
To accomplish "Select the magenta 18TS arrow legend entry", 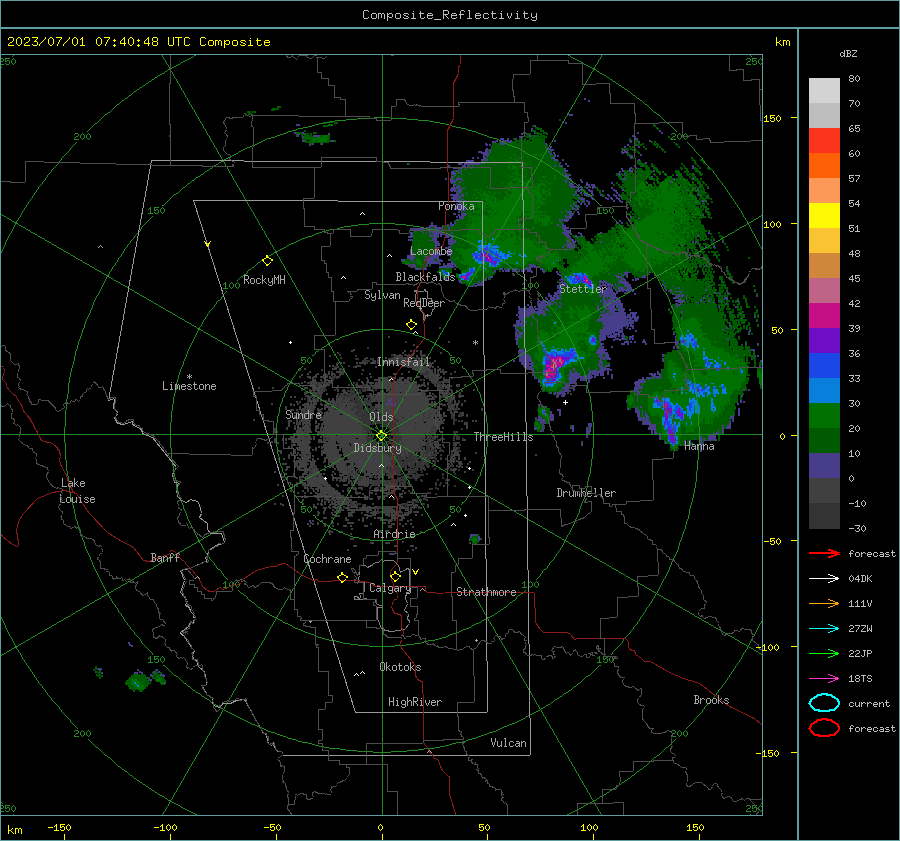I will coord(824,679).
